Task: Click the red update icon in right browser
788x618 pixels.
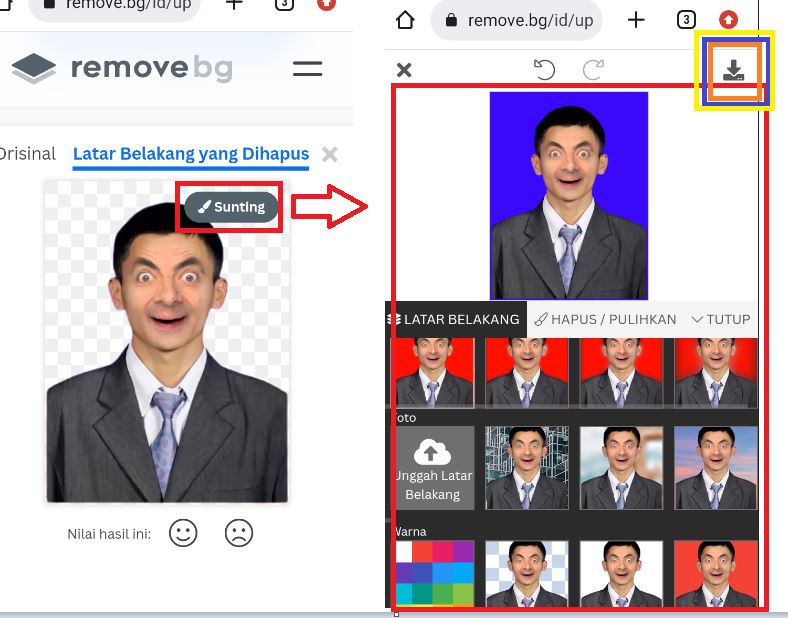Action: click(x=728, y=20)
